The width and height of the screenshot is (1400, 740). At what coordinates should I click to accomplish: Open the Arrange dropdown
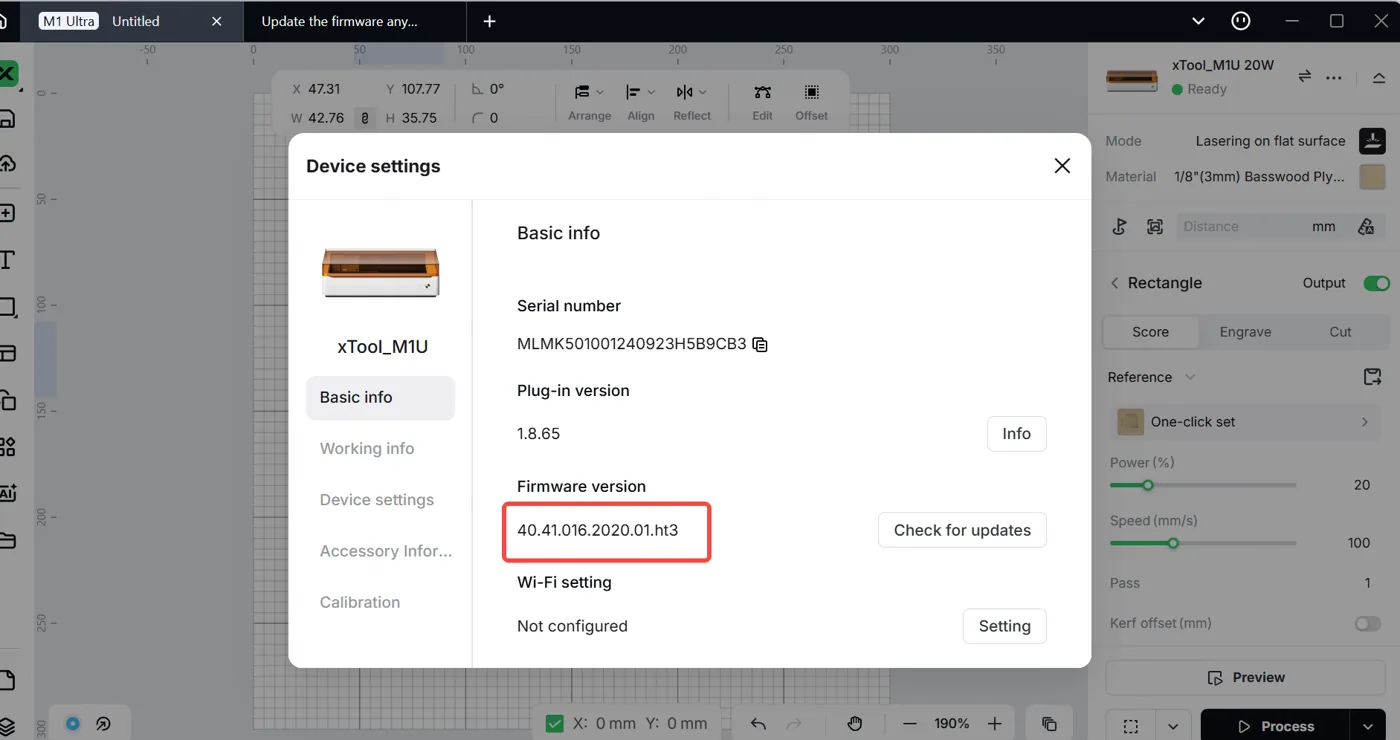[x=589, y=102]
